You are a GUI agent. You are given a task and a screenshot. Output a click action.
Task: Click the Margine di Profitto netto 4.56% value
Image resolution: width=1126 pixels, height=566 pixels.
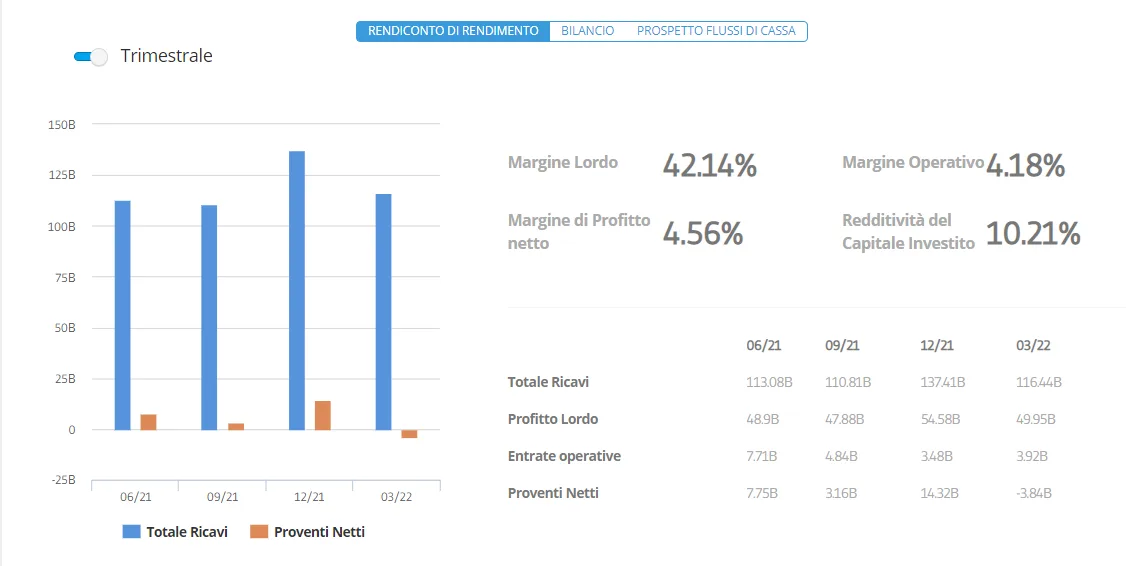702,233
